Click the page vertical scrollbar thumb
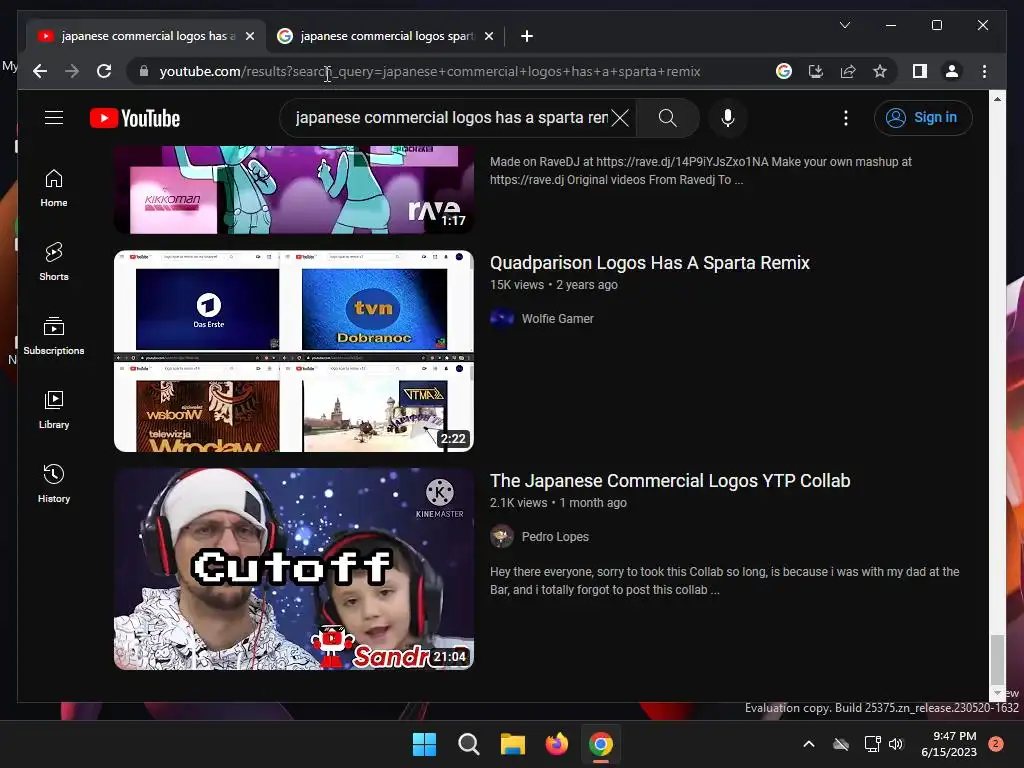Viewport: 1024px width, 768px height. [997, 658]
